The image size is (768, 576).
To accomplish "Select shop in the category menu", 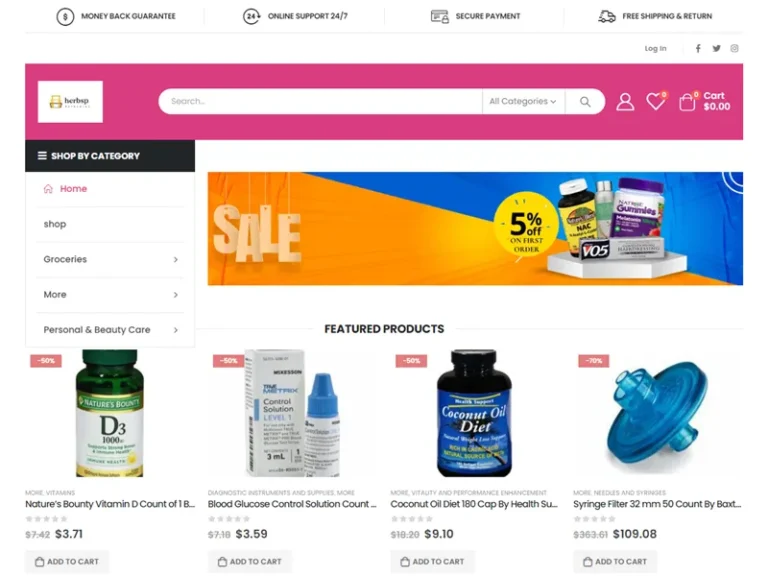I will (x=55, y=224).
